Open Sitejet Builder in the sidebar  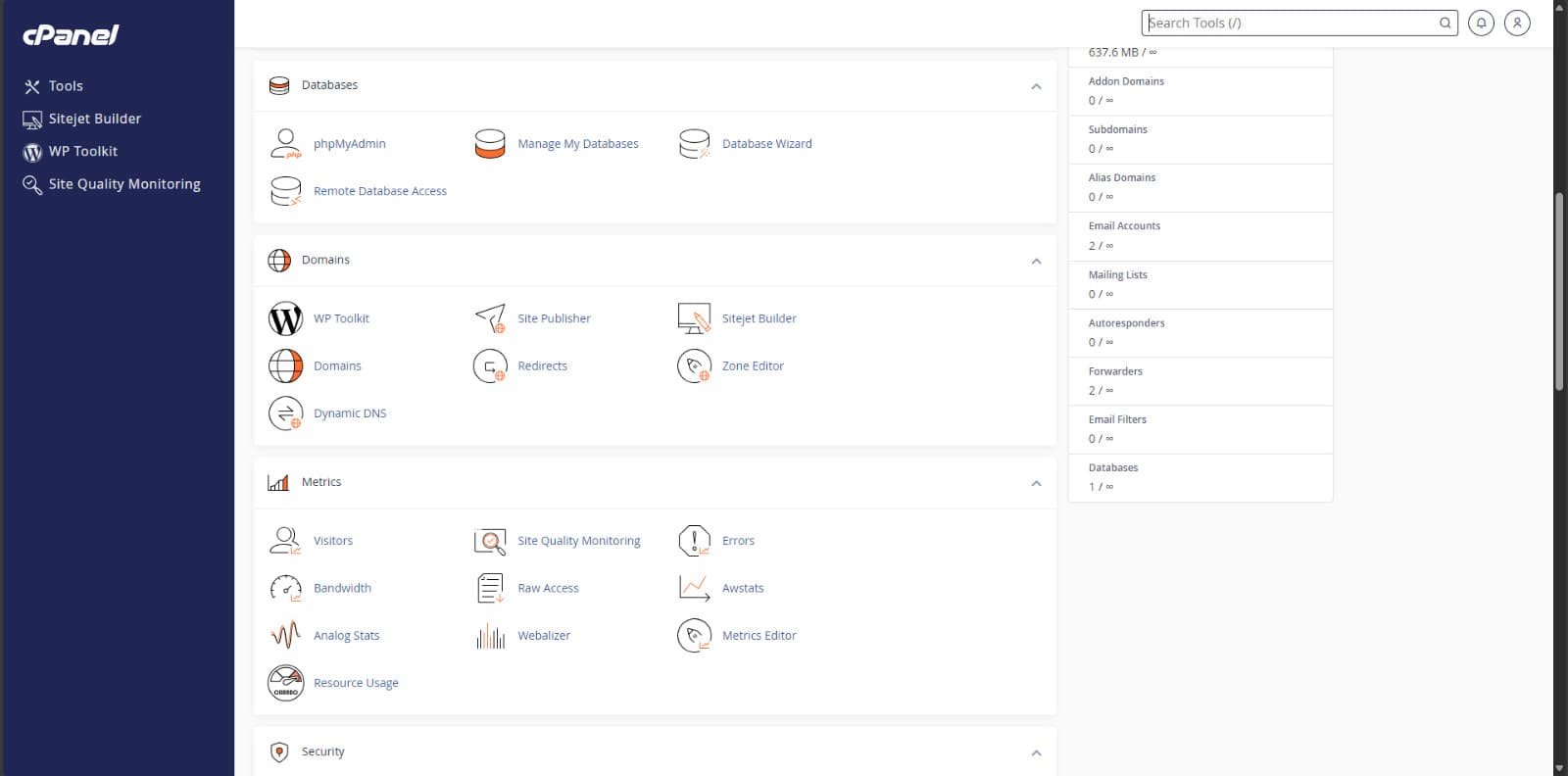click(94, 119)
